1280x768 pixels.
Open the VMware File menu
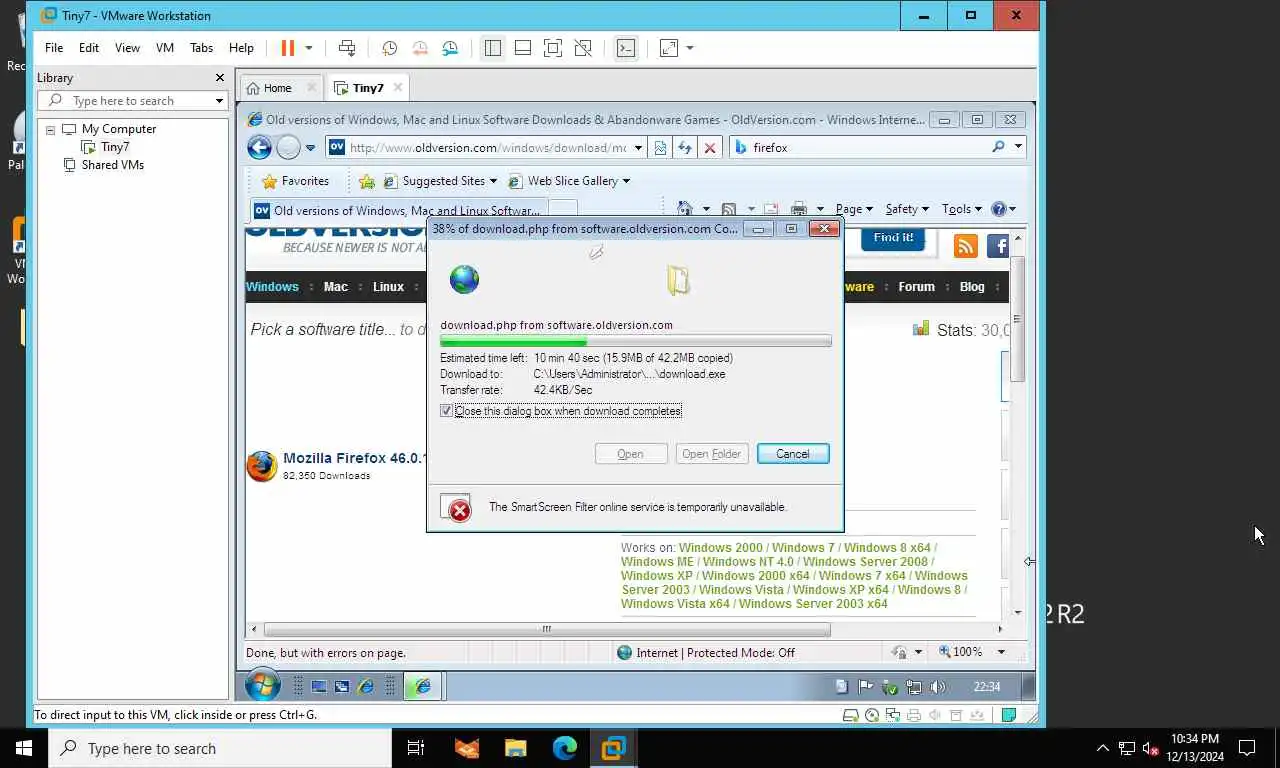pyautogui.click(x=54, y=48)
